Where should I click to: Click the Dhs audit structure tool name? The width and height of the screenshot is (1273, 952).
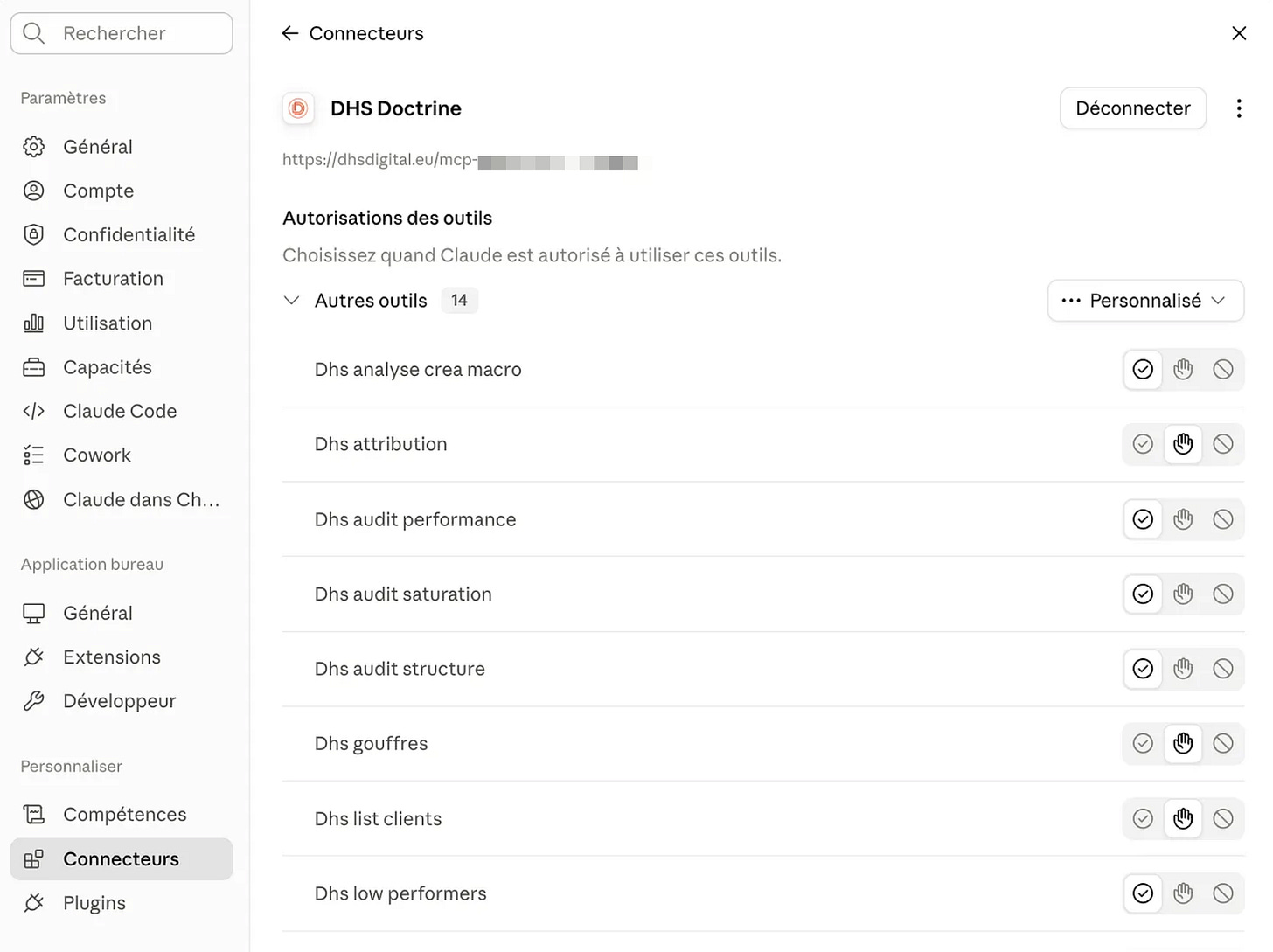(400, 669)
